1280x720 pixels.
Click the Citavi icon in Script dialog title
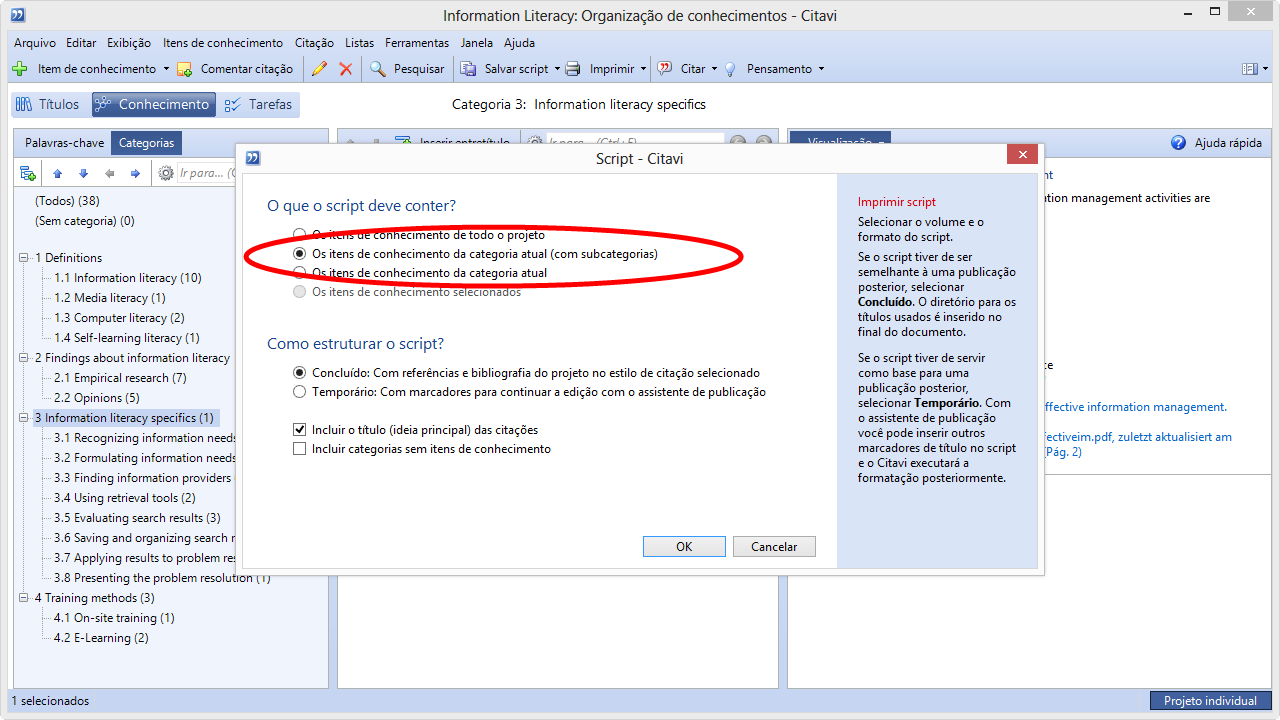pyautogui.click(x=253, y=158)
